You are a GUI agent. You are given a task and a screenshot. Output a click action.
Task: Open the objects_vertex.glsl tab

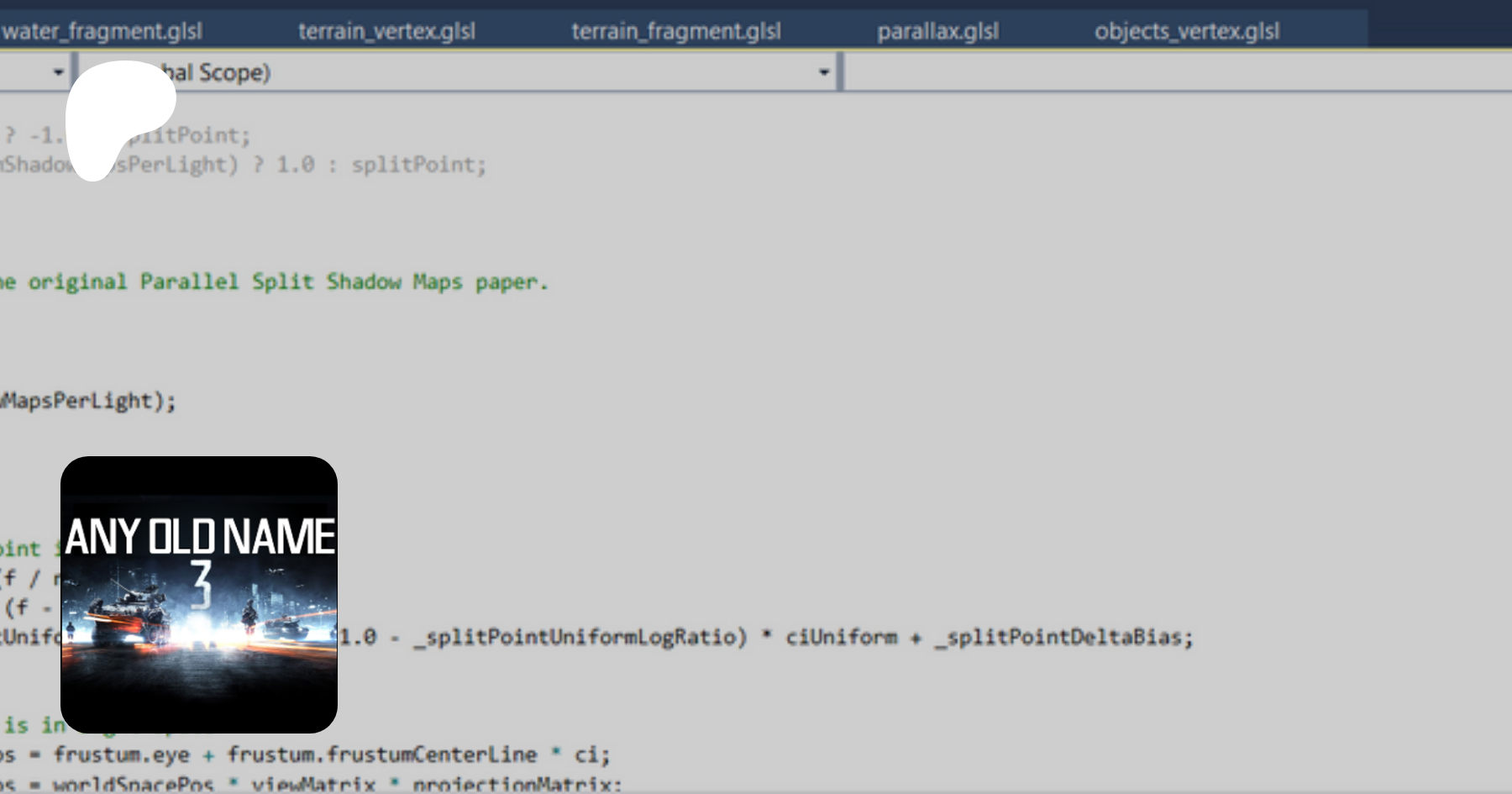point(1186,32)
